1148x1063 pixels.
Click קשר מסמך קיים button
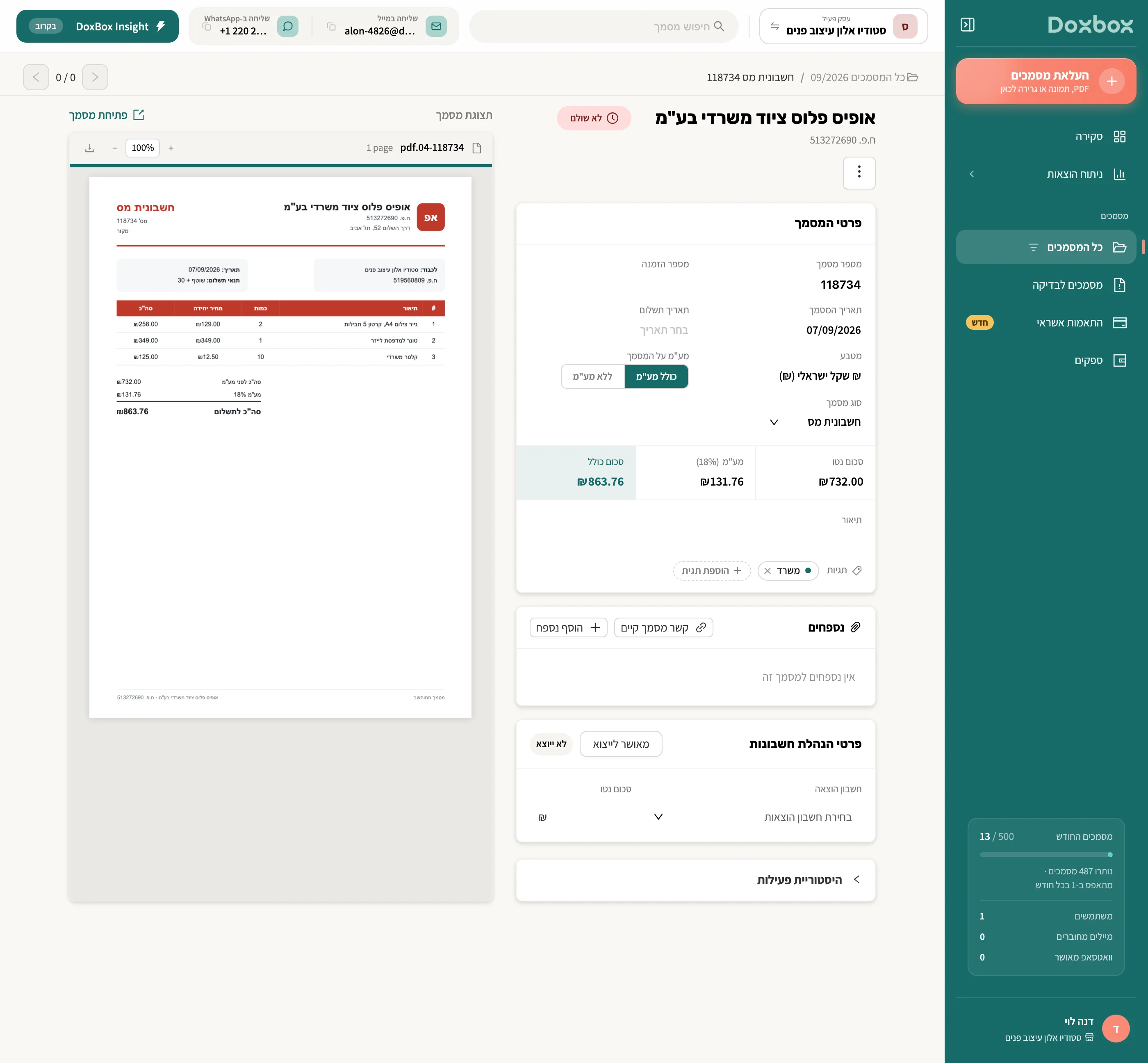click(x=663, y=627)
